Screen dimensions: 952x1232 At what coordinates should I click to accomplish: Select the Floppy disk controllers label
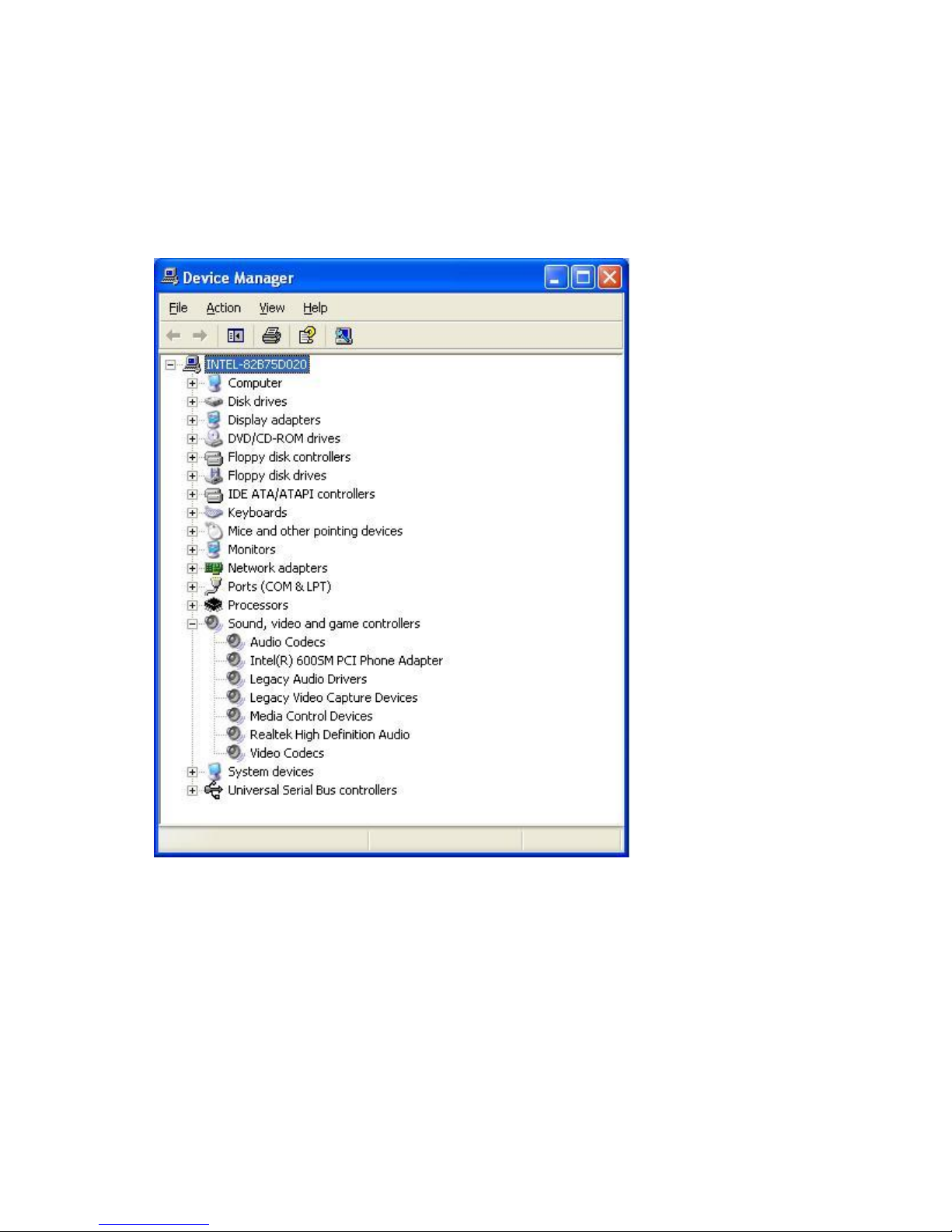click(x=289, y=457)
